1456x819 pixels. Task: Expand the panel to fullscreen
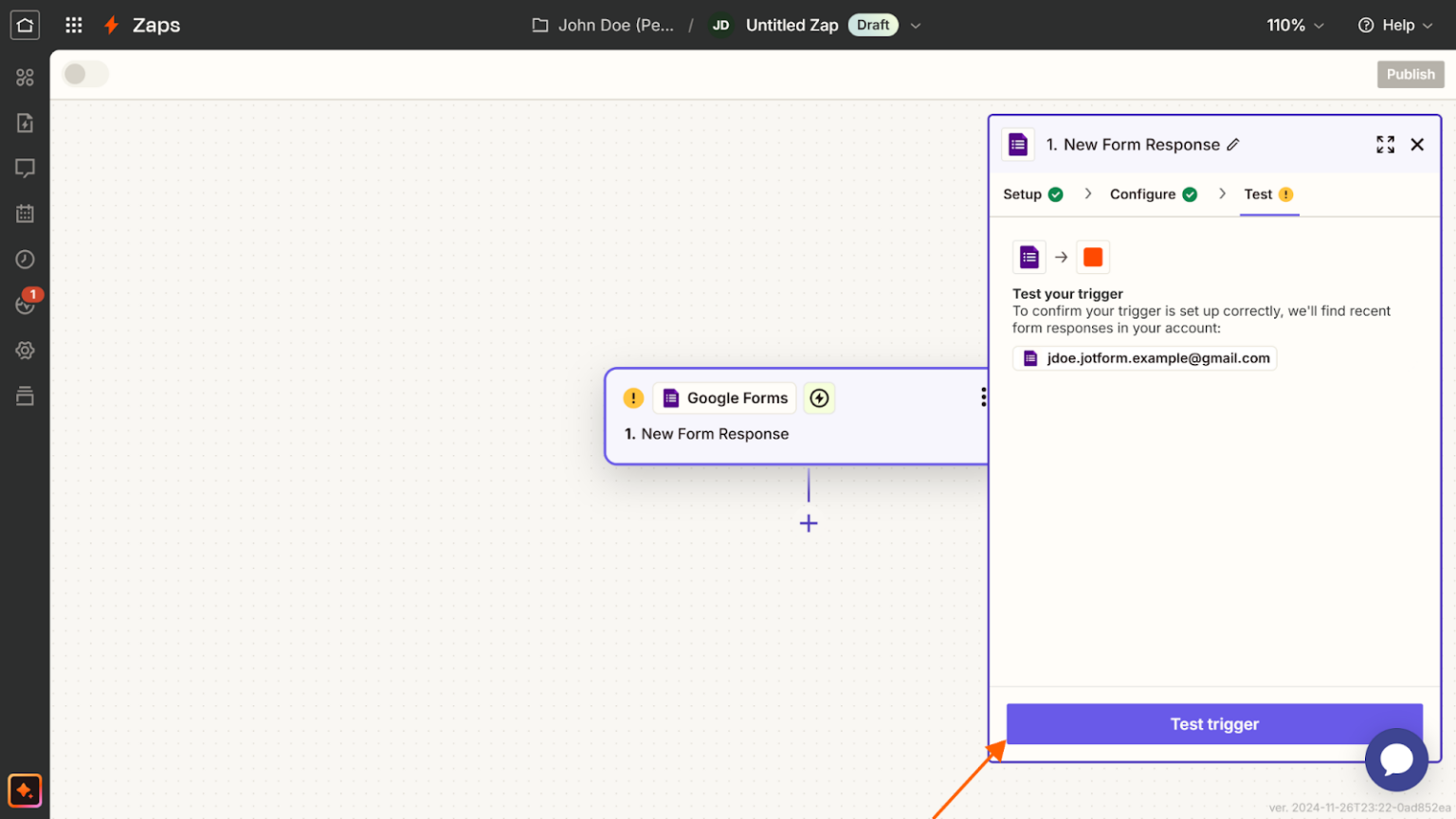point(1385,144)
